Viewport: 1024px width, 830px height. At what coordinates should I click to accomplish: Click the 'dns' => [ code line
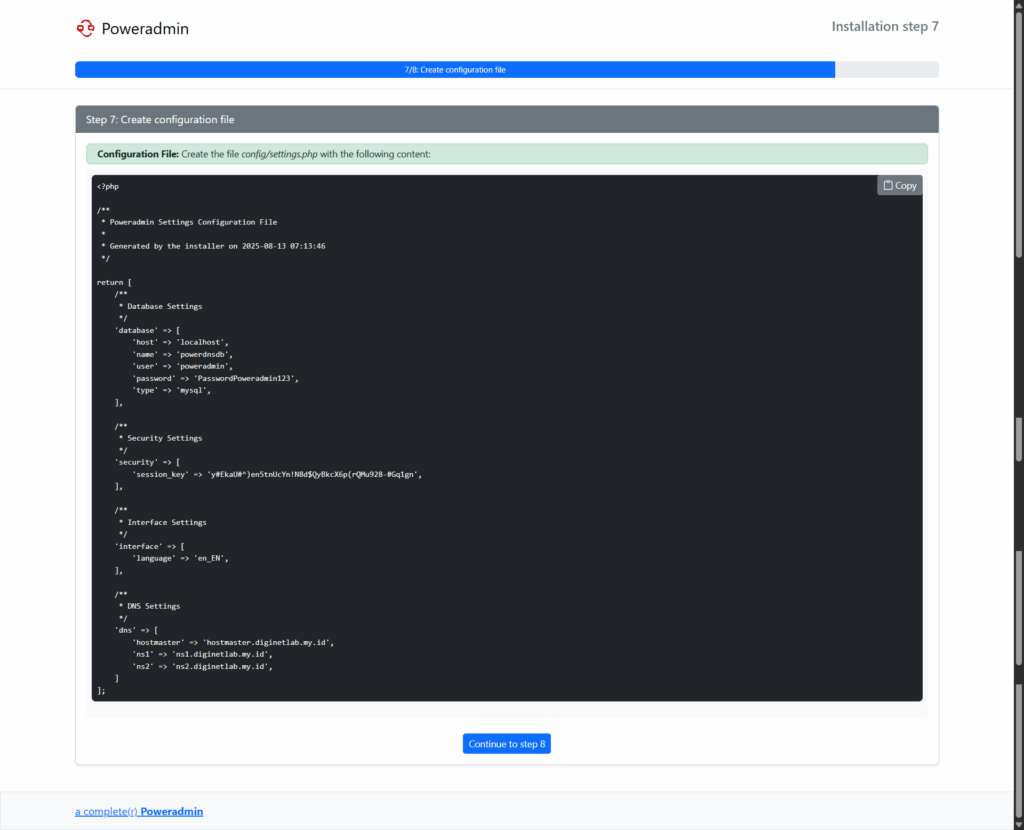(136, 630)
